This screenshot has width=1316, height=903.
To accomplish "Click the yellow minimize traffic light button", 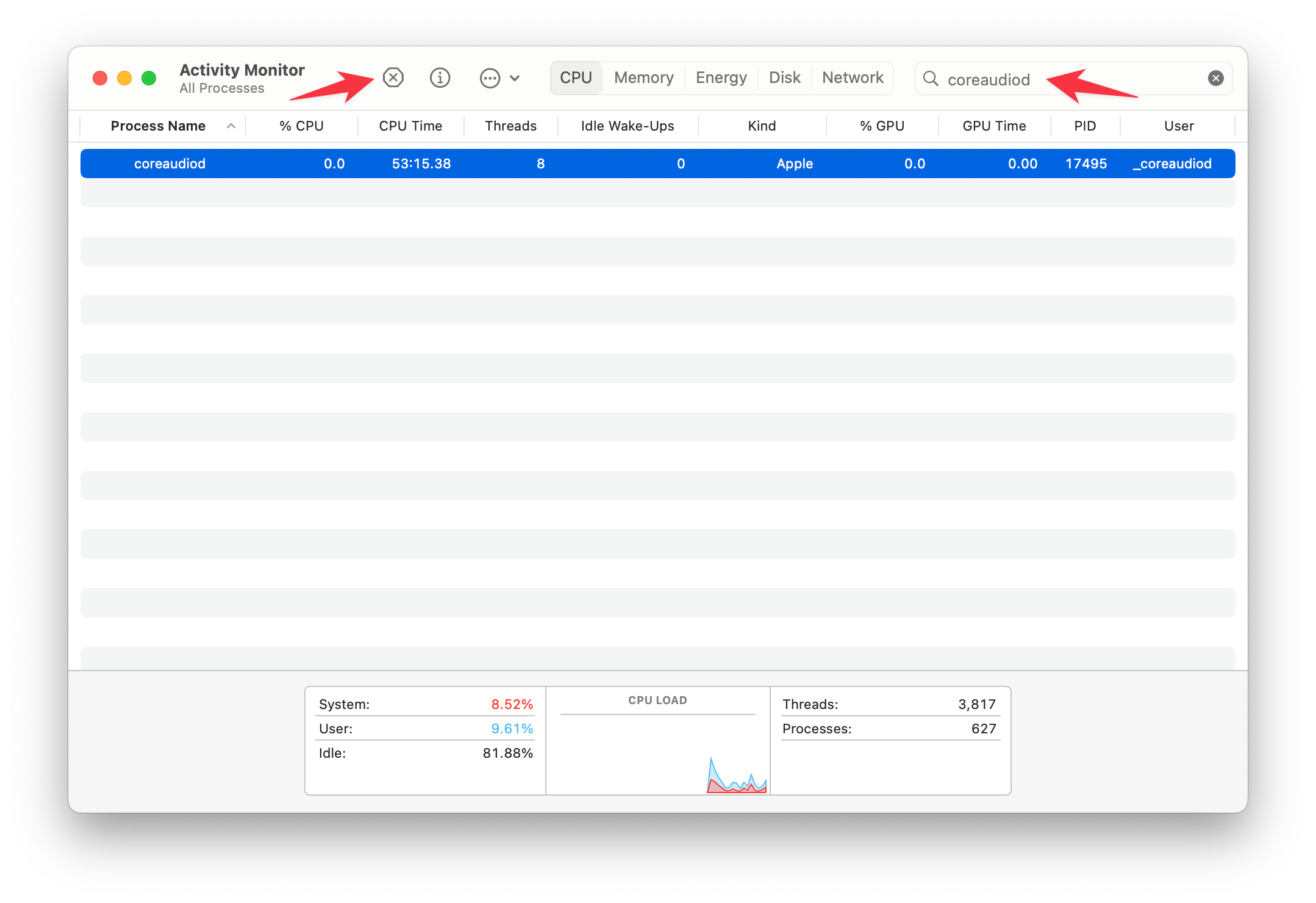I will coord(124,78).
